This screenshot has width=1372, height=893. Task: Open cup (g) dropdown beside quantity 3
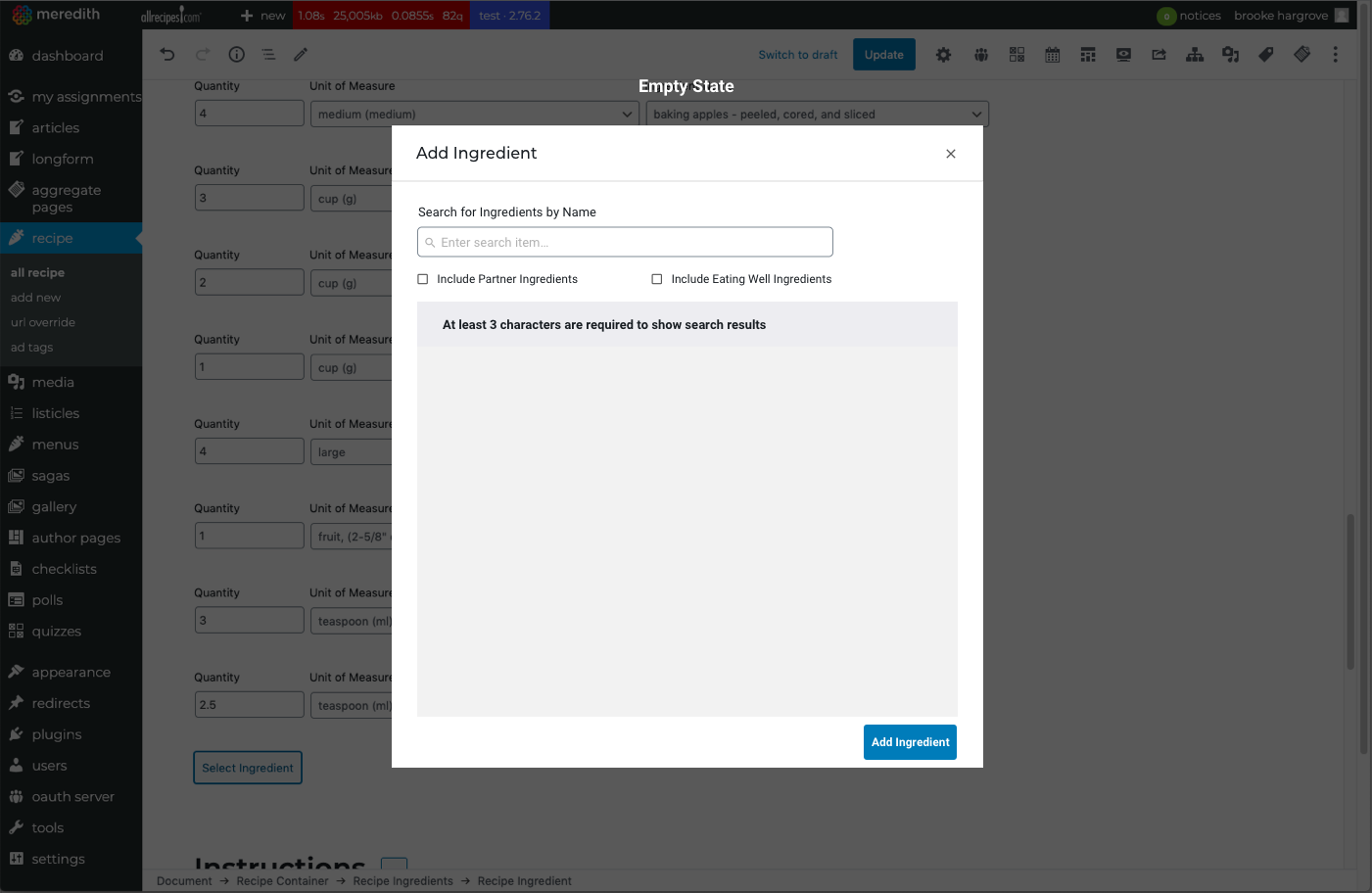[x=352, y=198]
